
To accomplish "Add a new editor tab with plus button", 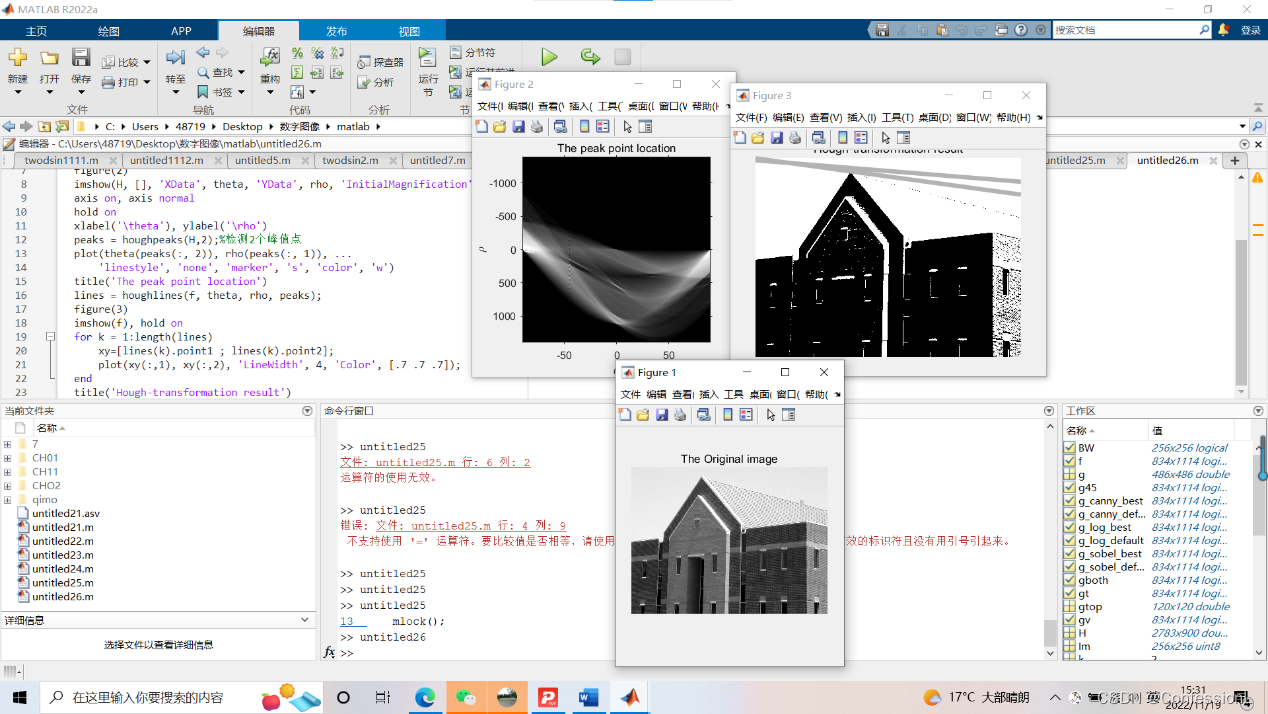I will coord(1235,160).
